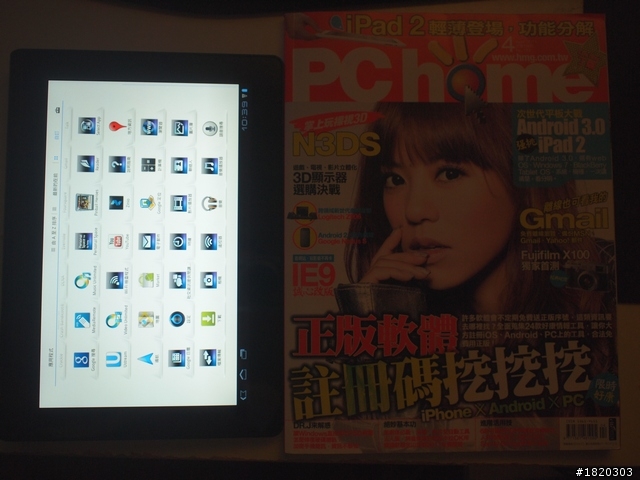Screen dimensions: 640x480
Task: Launch the calculator app
Action: click(x=149, y=165)
